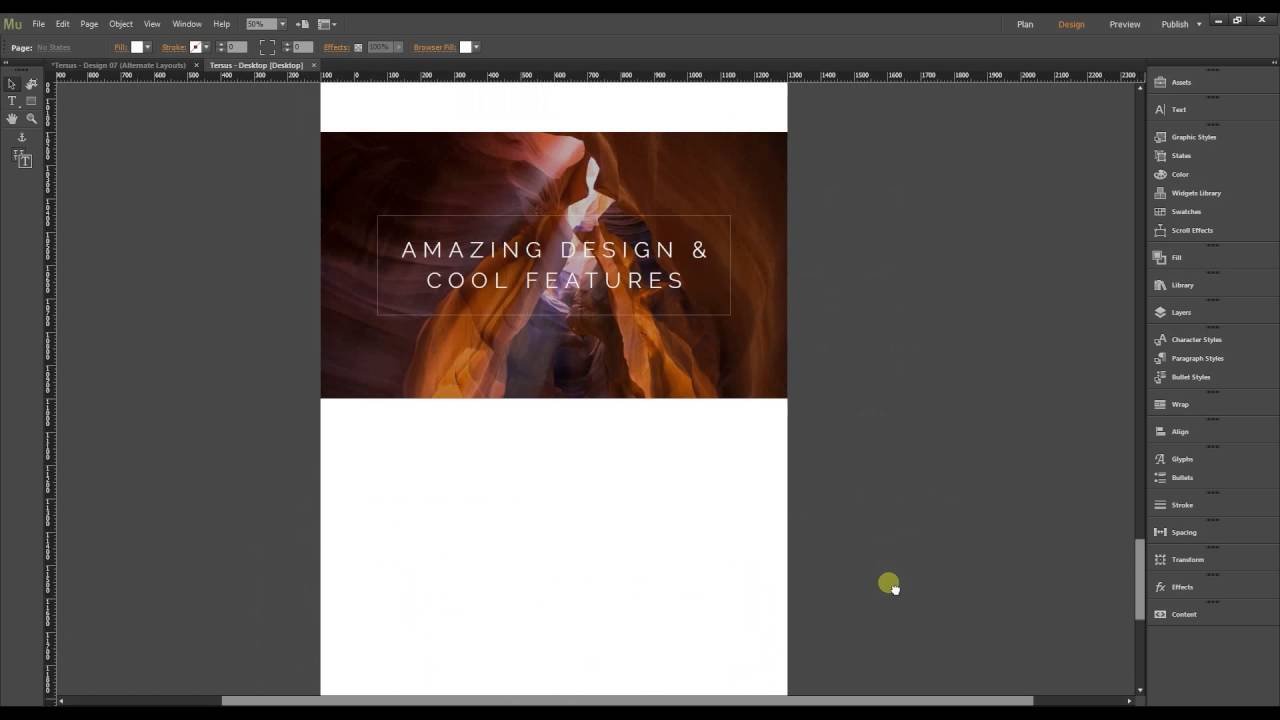Click the Publish button
The width and height of the screenshot is (1280, 720).
coord(1174,24)
